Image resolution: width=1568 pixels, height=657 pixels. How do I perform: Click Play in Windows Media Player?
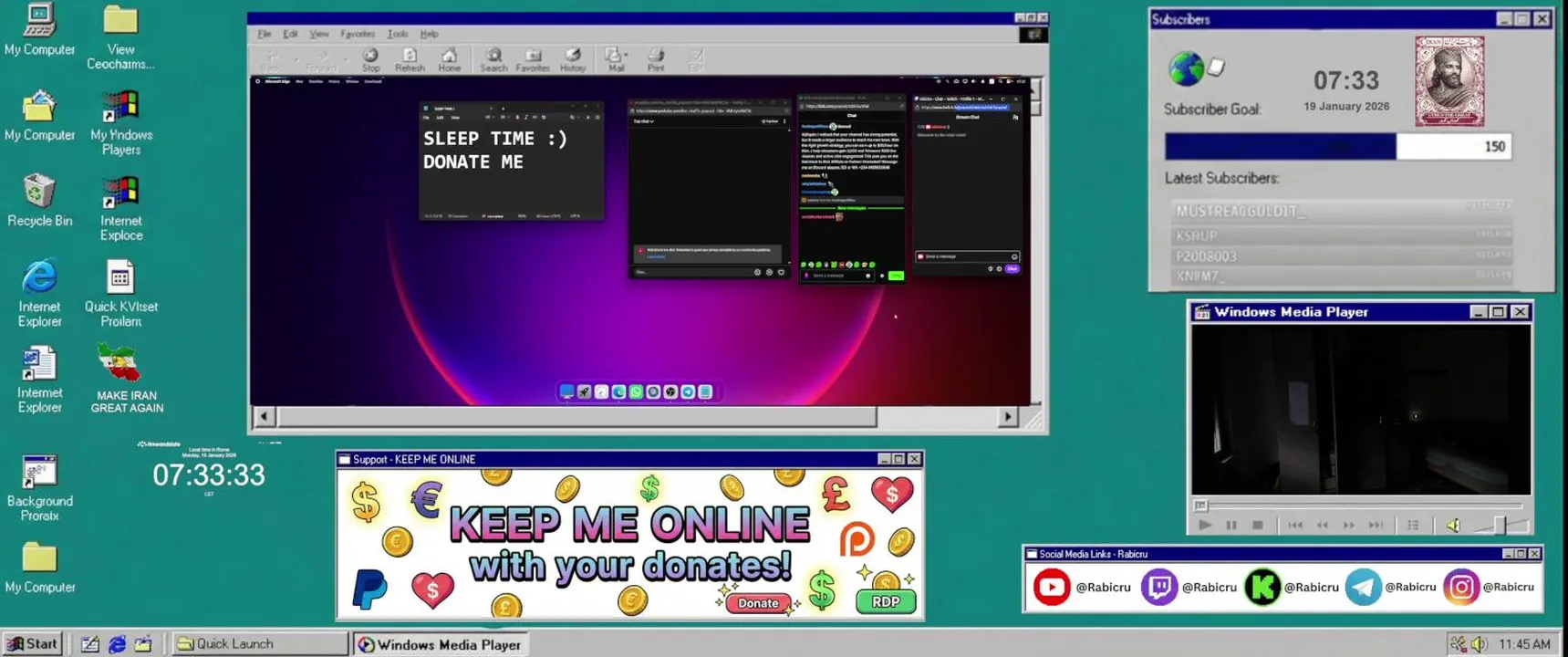pyautogui.click(x=1205, y=526)
